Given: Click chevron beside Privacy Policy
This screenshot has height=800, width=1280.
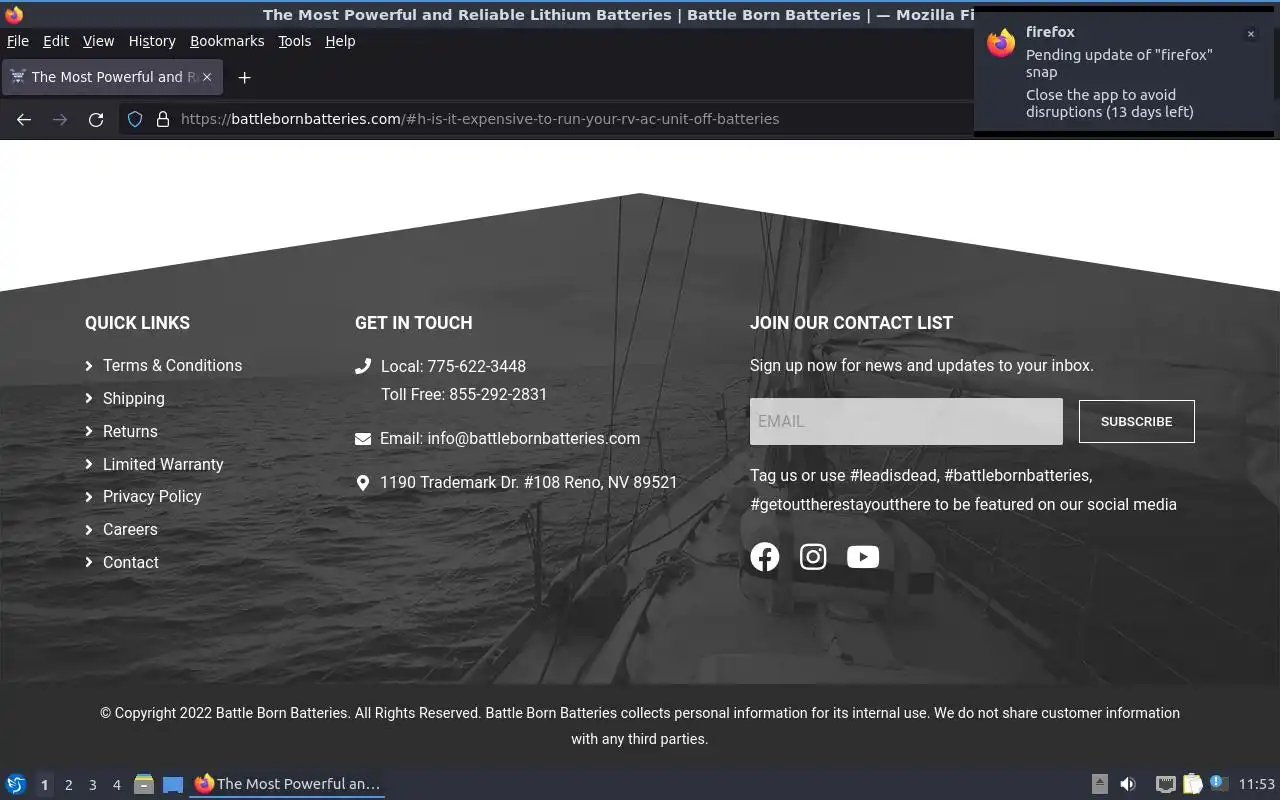Looking at the screenshot, I should (x=89, y=497).
